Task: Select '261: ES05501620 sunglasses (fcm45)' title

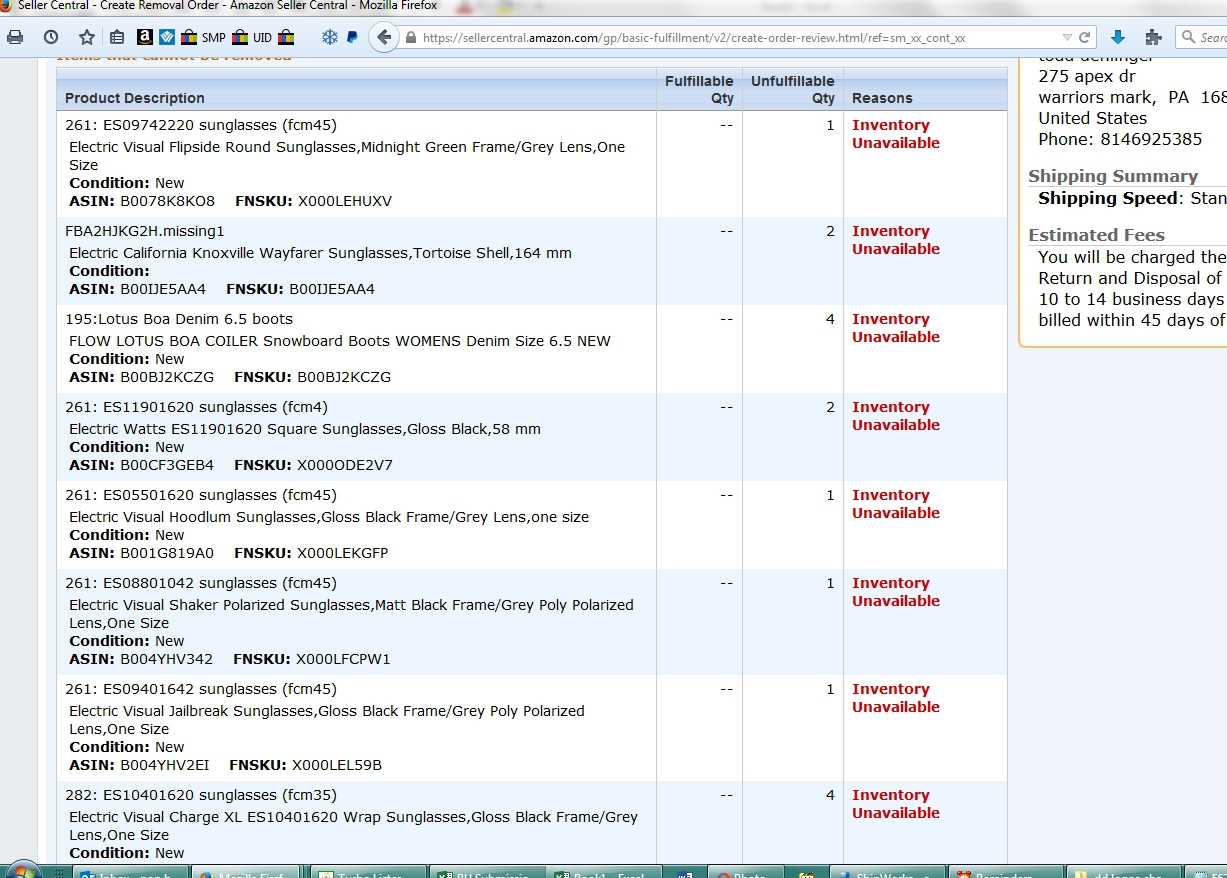Action: [201, 495]
